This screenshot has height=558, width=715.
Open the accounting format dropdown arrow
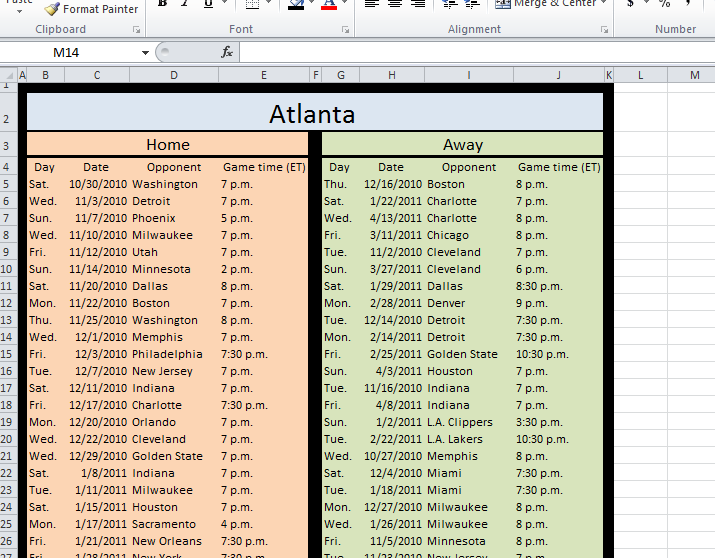pyautogui.click(x=646, y=3)
